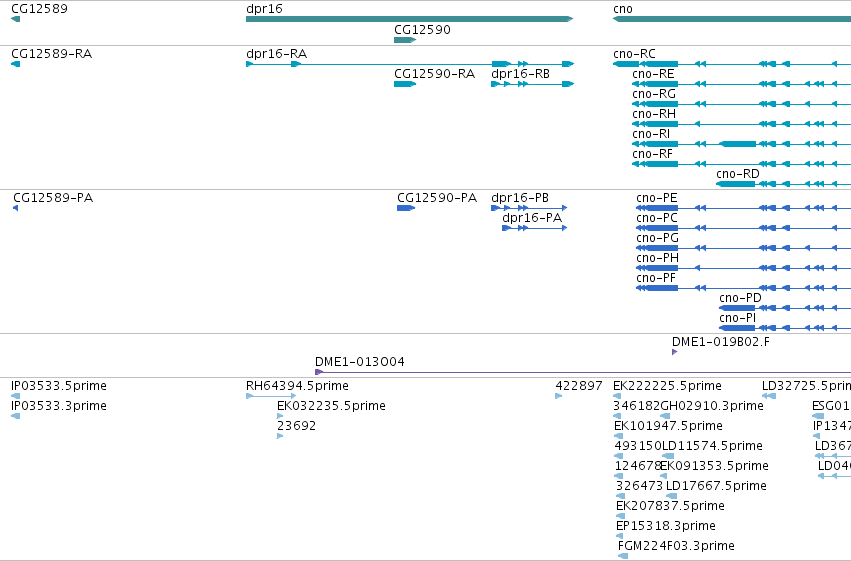Click the dpr16 gene span bar
This screenshot has width=851, height=561.
pyautogui.click(x=410, y=19)
